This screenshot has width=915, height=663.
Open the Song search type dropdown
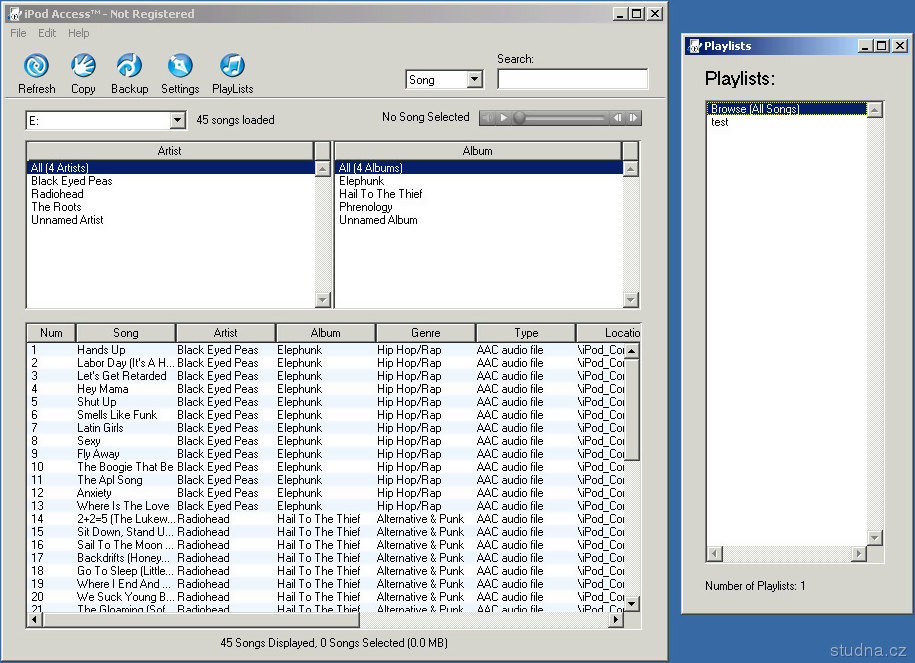pos(474,80)
